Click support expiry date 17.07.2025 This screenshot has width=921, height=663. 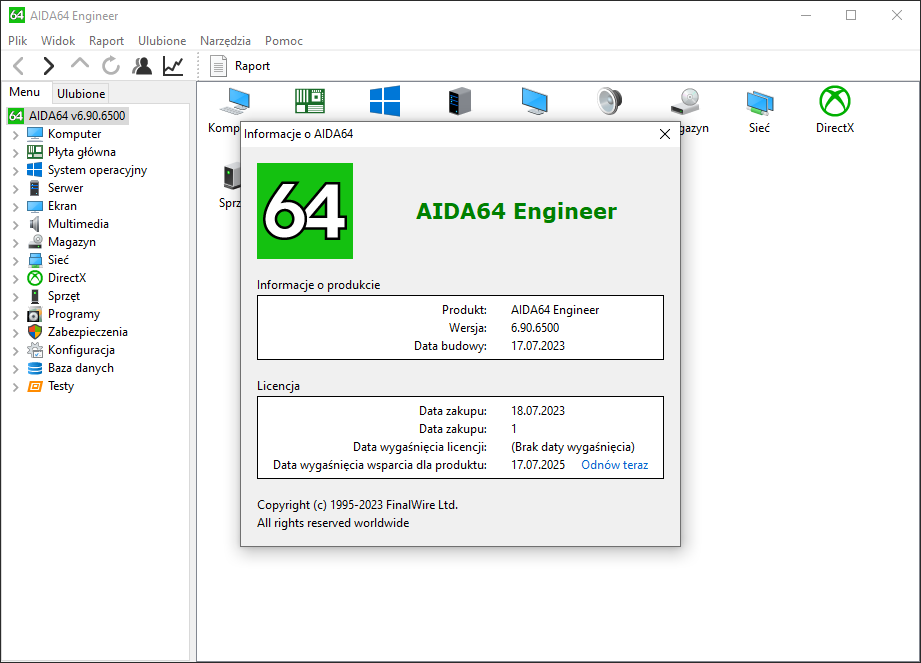538,465
